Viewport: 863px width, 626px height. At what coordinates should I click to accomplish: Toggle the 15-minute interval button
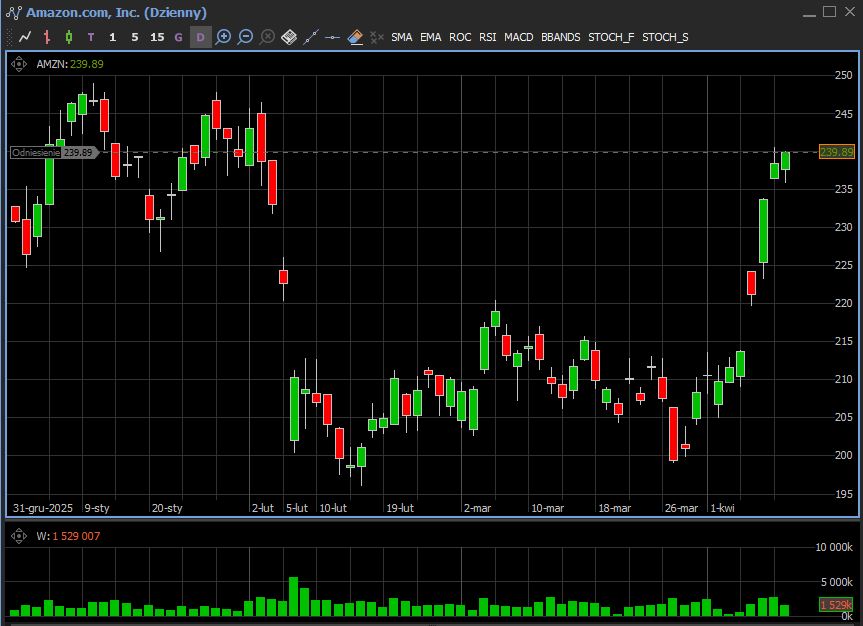[x=157, y=37]
